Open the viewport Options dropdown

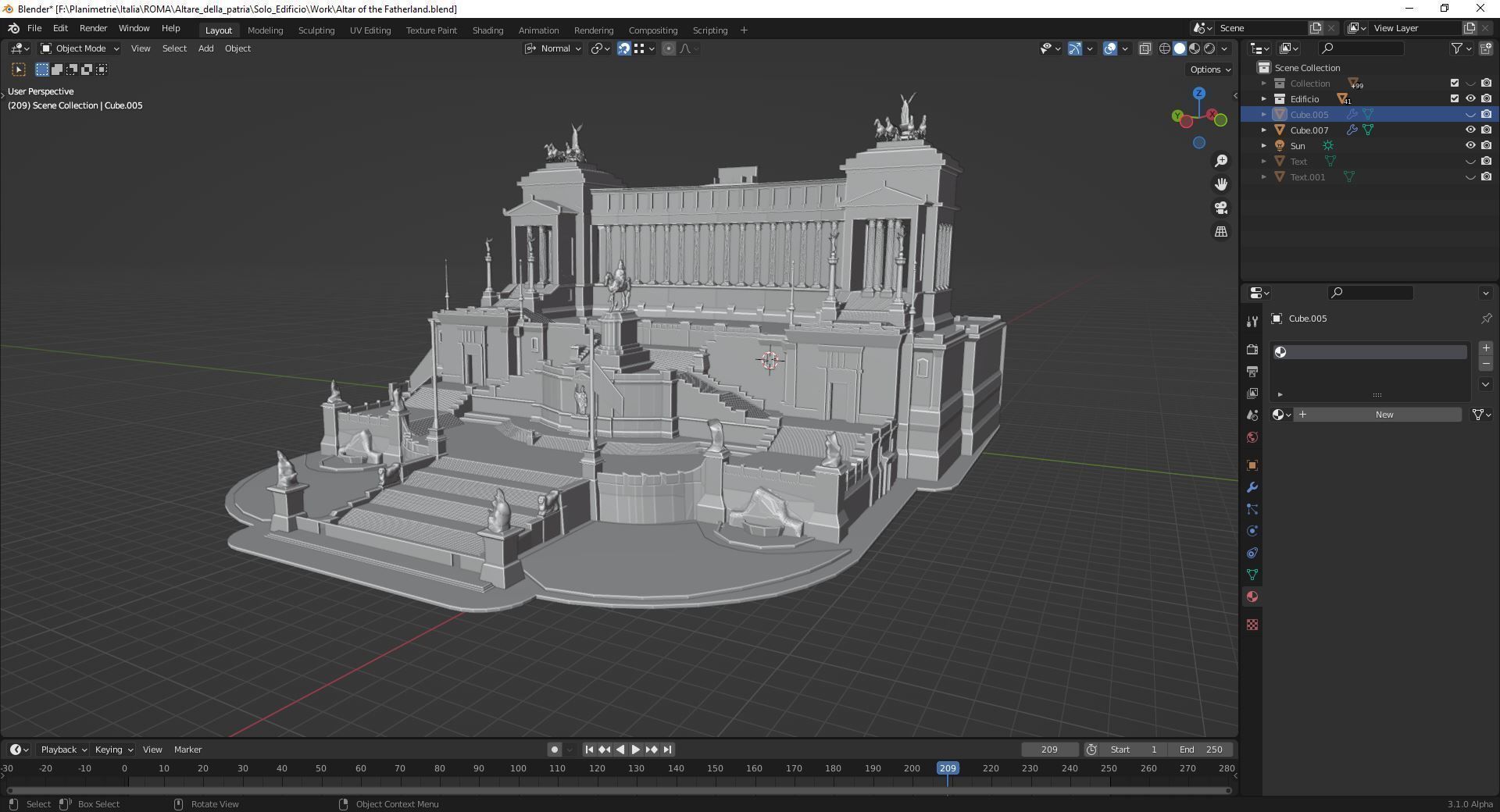coord(1210,69)
